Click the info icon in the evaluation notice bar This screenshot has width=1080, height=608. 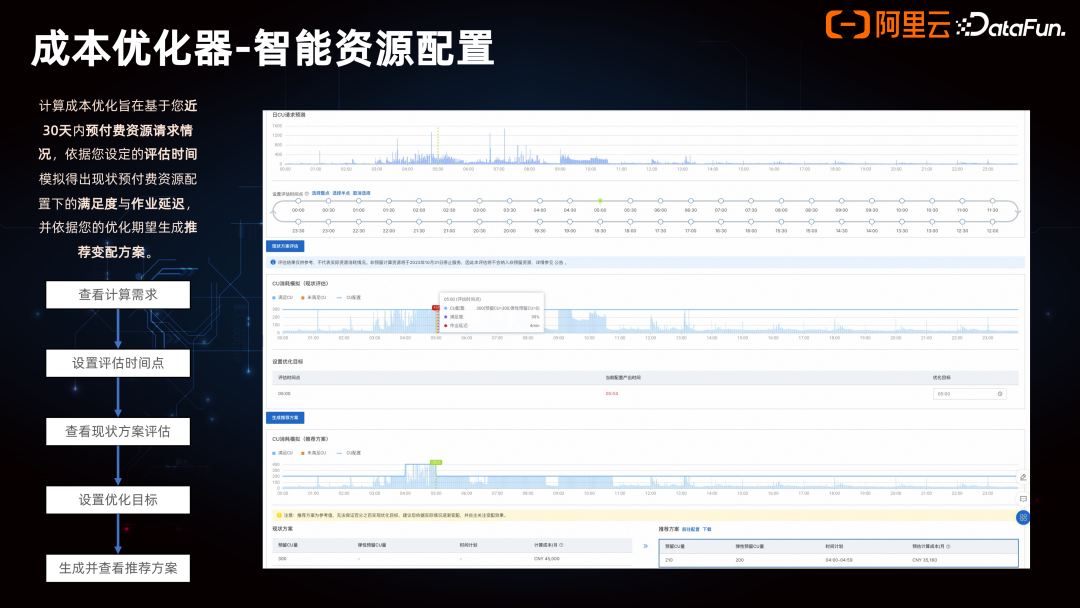coord(272,260)
